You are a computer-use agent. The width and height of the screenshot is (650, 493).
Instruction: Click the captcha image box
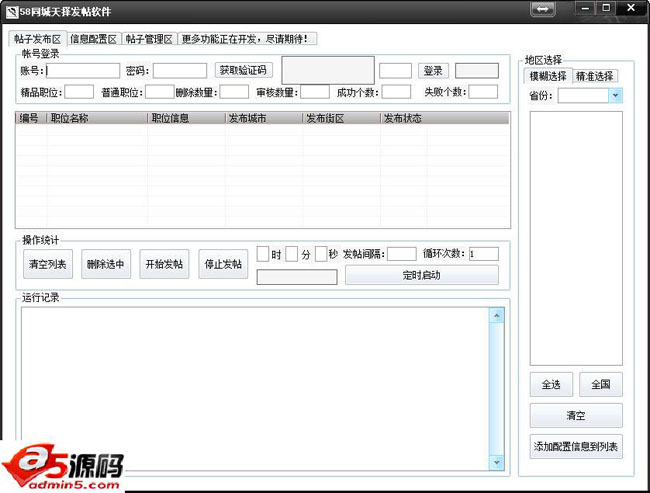pos(328,70)
